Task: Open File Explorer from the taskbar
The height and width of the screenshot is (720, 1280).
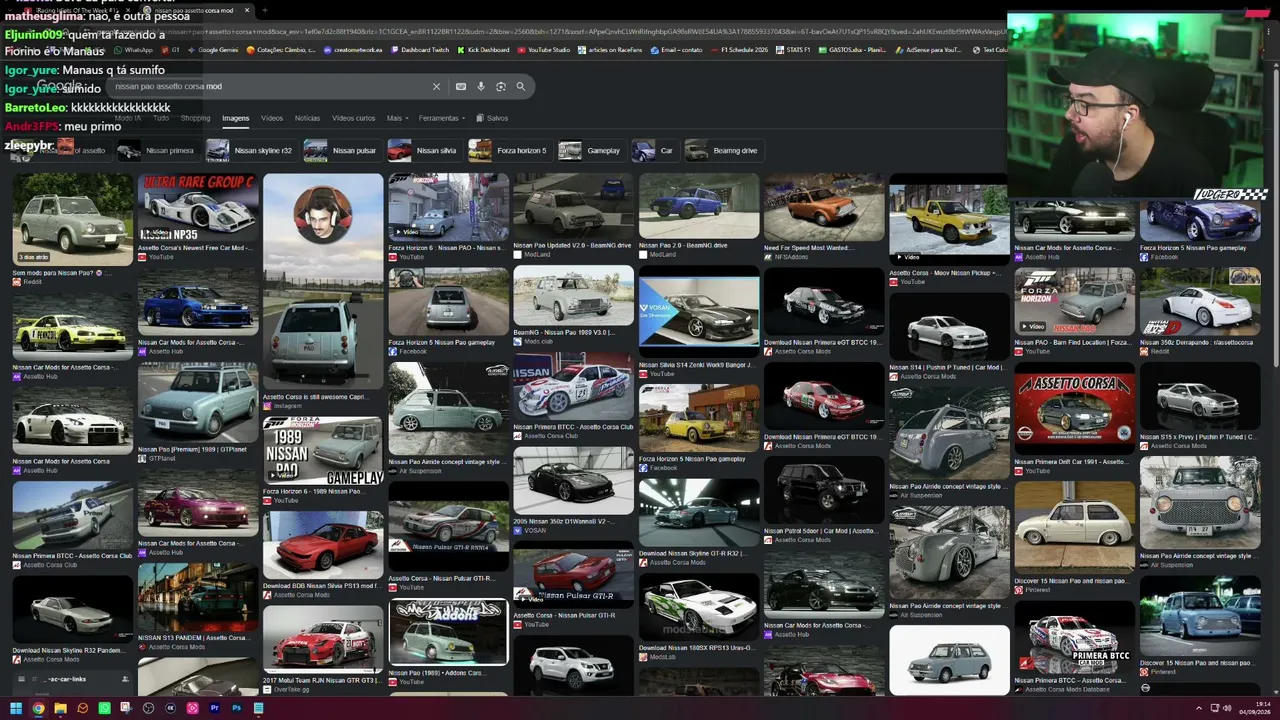Action: [60, 708]
